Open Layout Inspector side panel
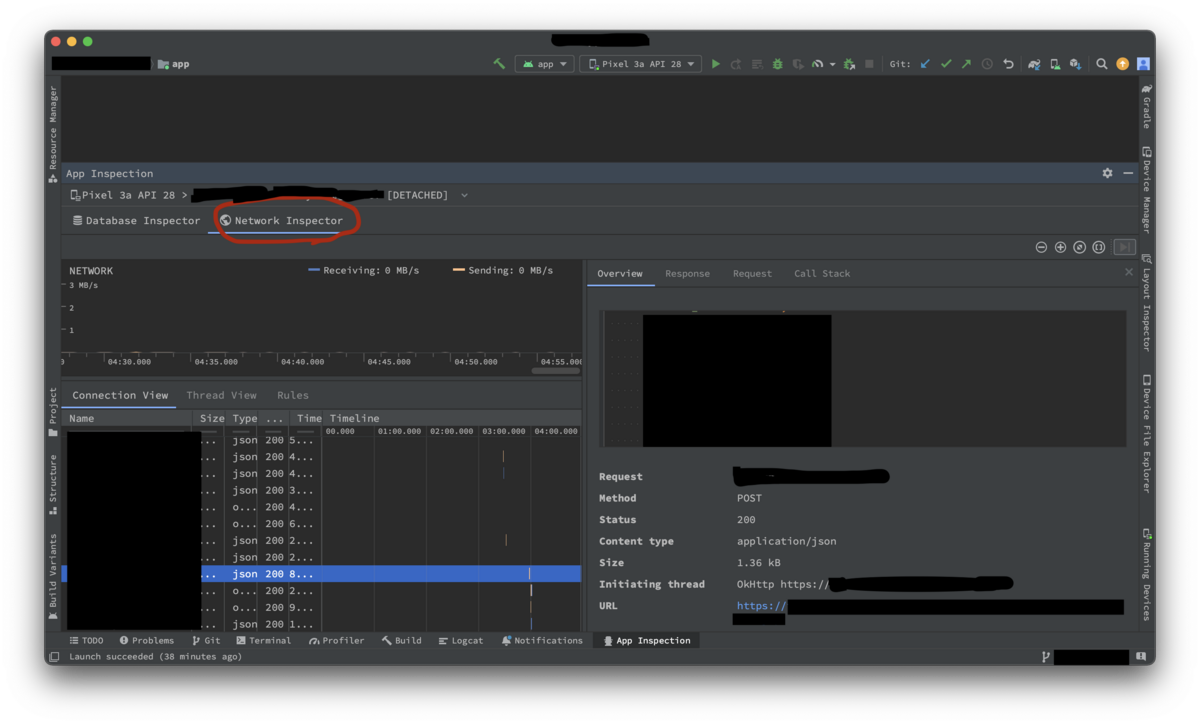Image resolution: width=1200 pixels, height=724 pixels. [x=1146, y=303]
